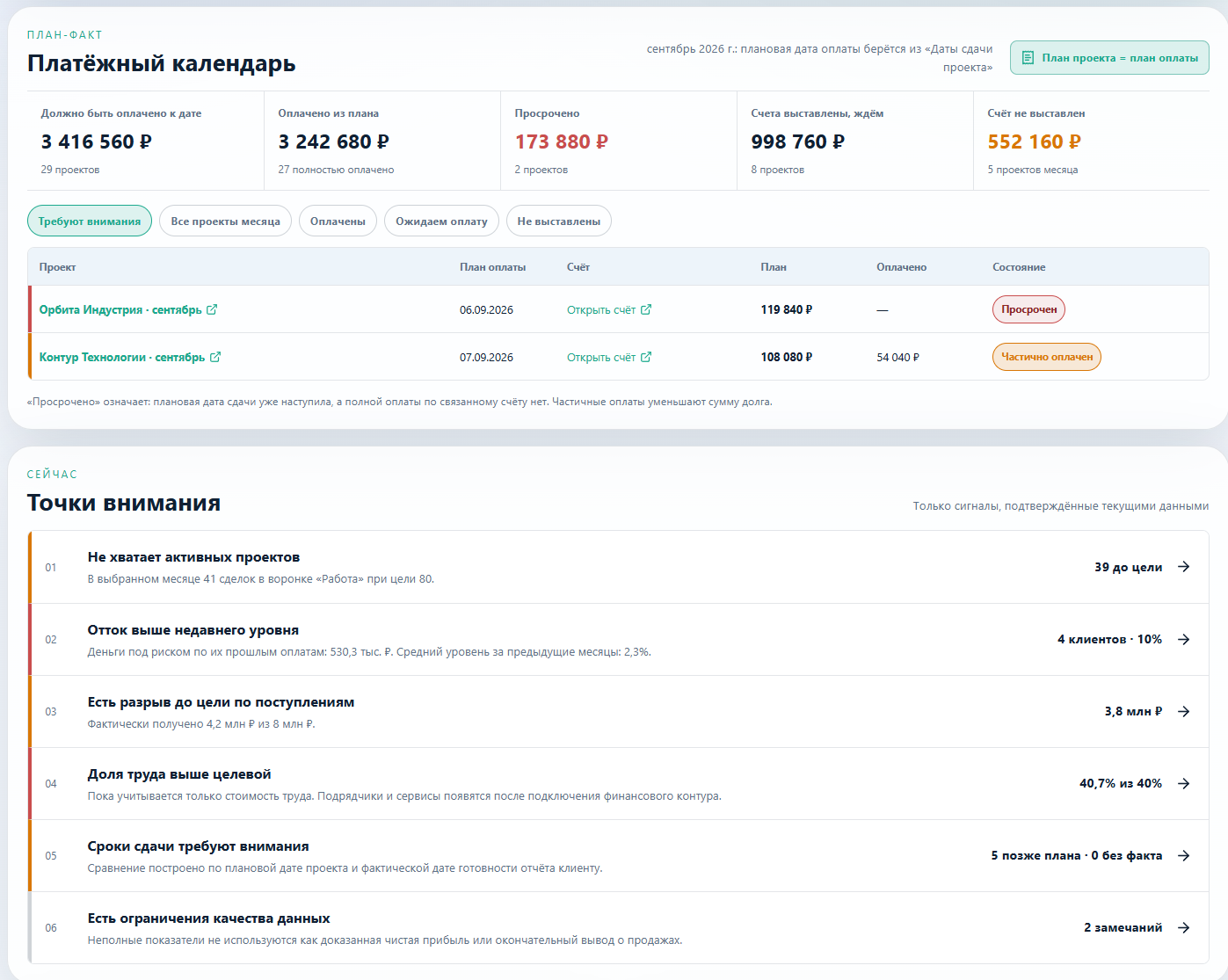Click the Частично оплачен status badge

click(1047, 357)
